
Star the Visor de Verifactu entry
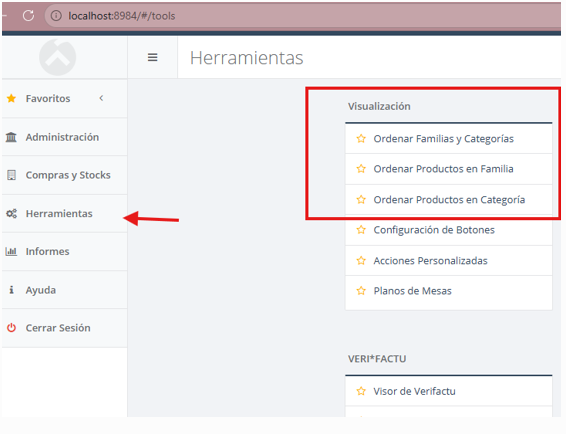361,391
